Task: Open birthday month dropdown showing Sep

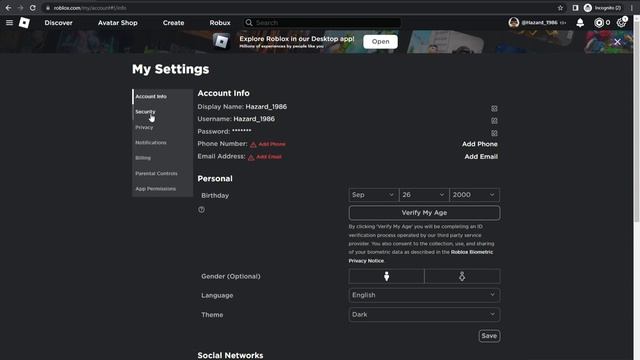Action: click(373, 195)
